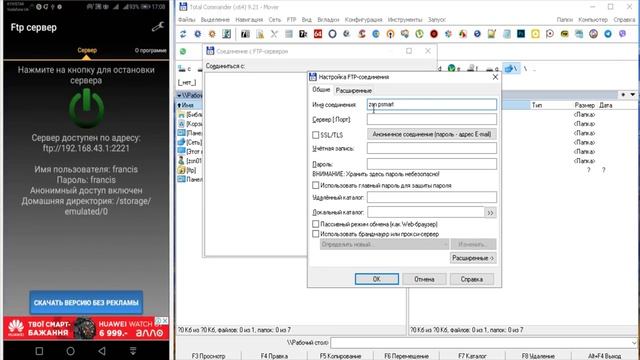Focus the Имя соединения input field

(432, 104)
